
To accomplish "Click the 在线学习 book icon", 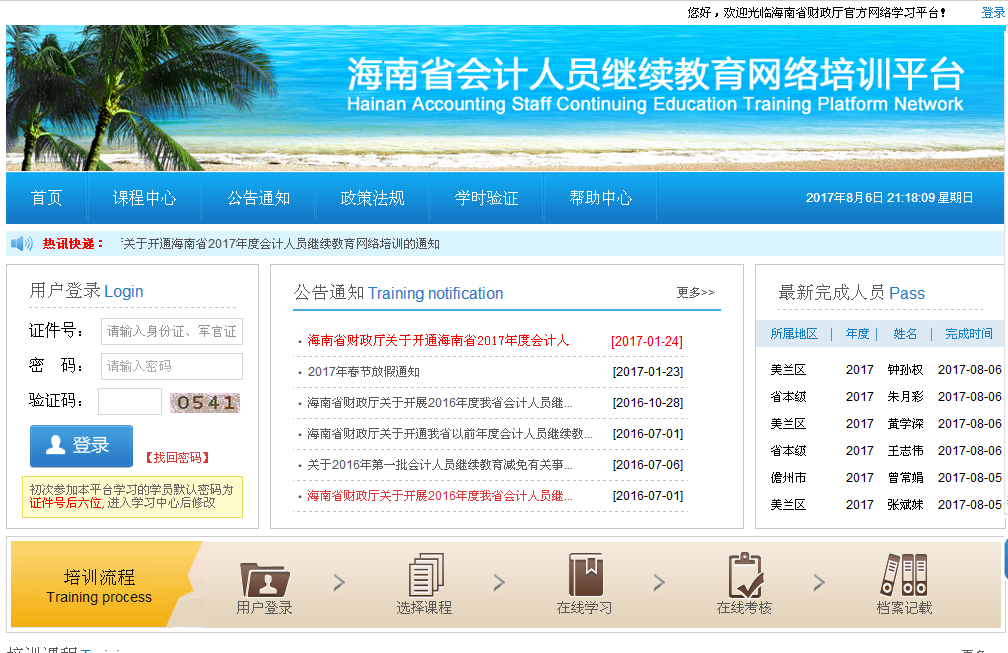I will (585, 575).
